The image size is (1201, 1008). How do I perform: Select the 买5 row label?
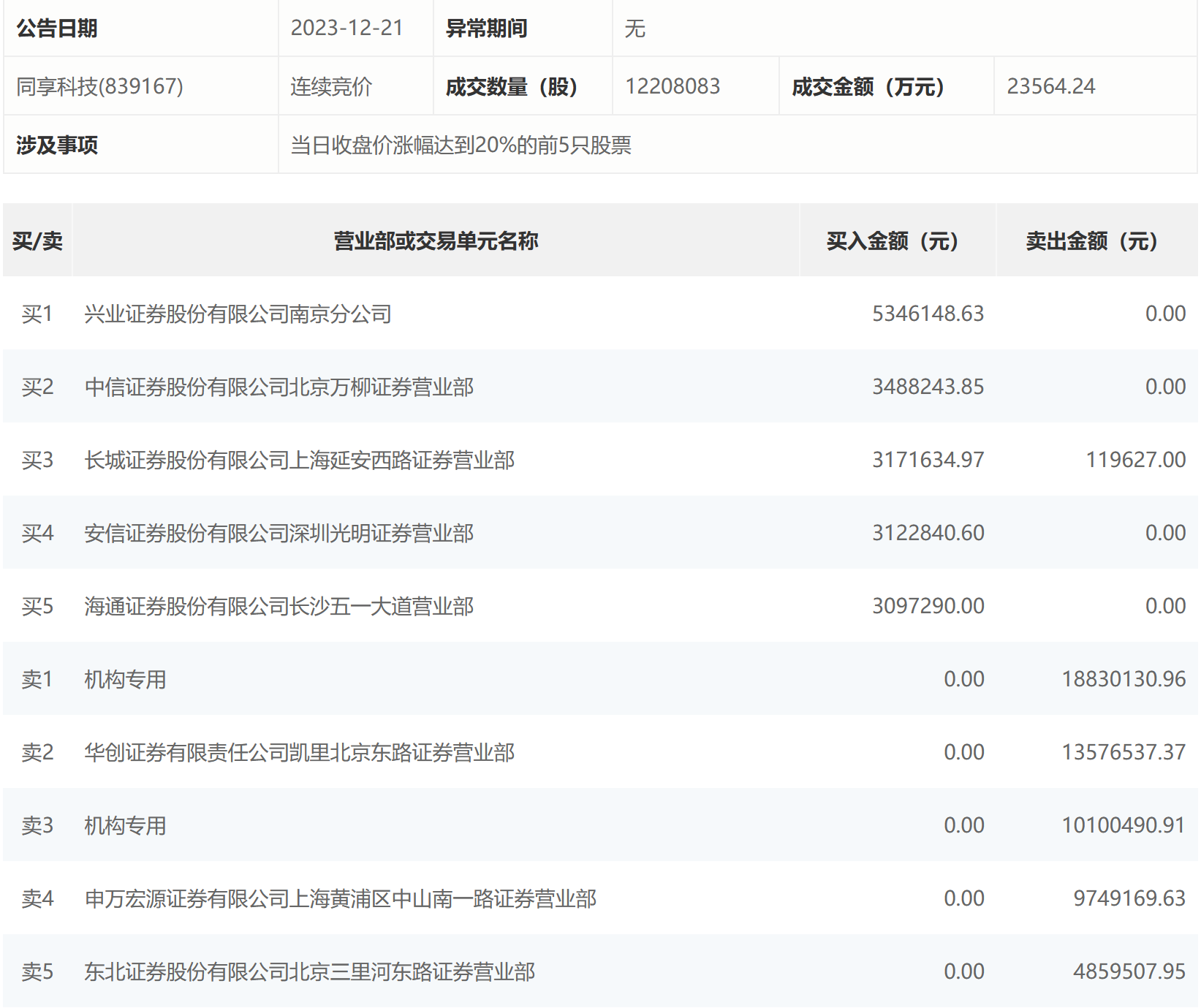[37, 606]
